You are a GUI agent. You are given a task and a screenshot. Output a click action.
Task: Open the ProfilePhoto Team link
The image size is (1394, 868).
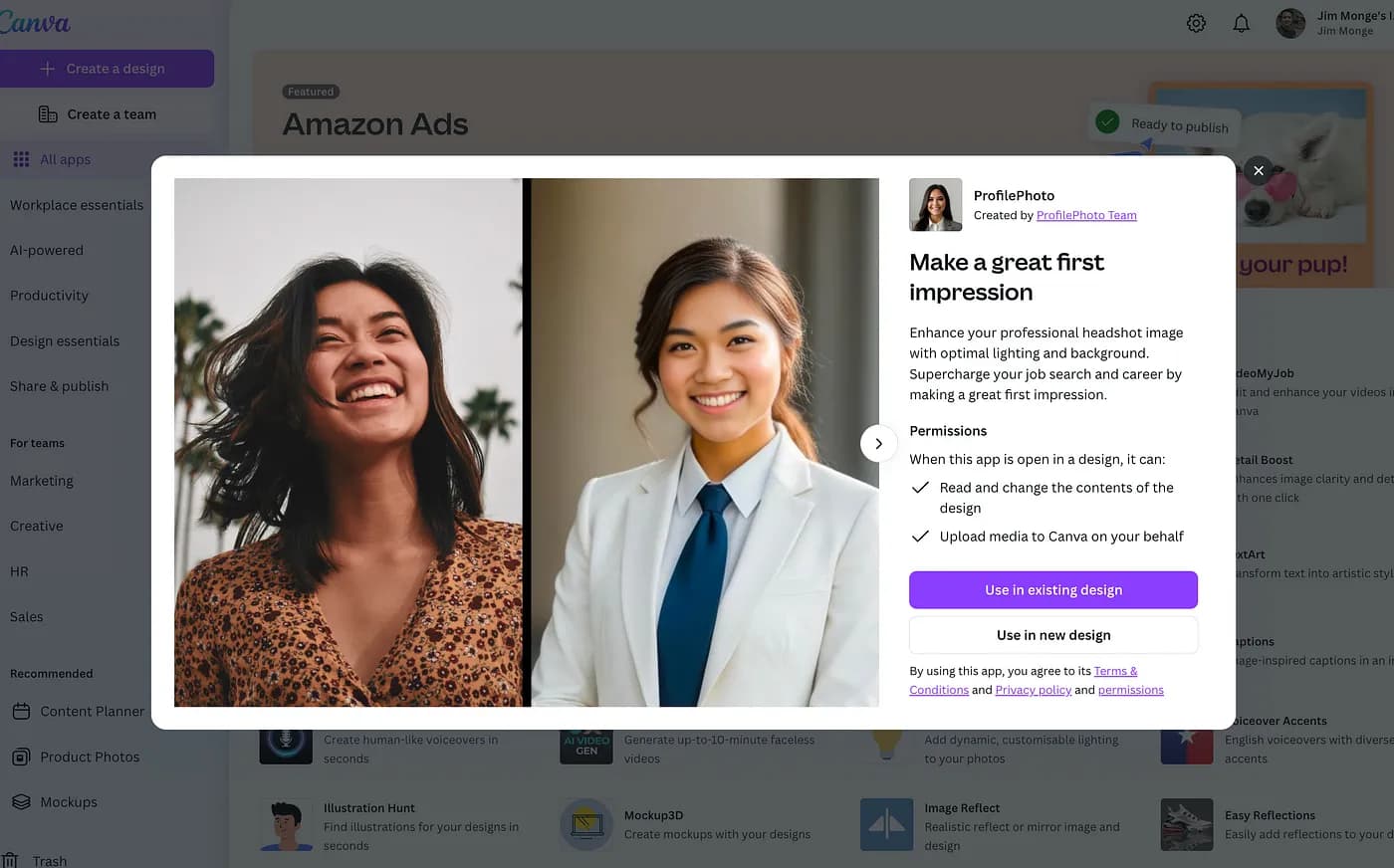1085,215
